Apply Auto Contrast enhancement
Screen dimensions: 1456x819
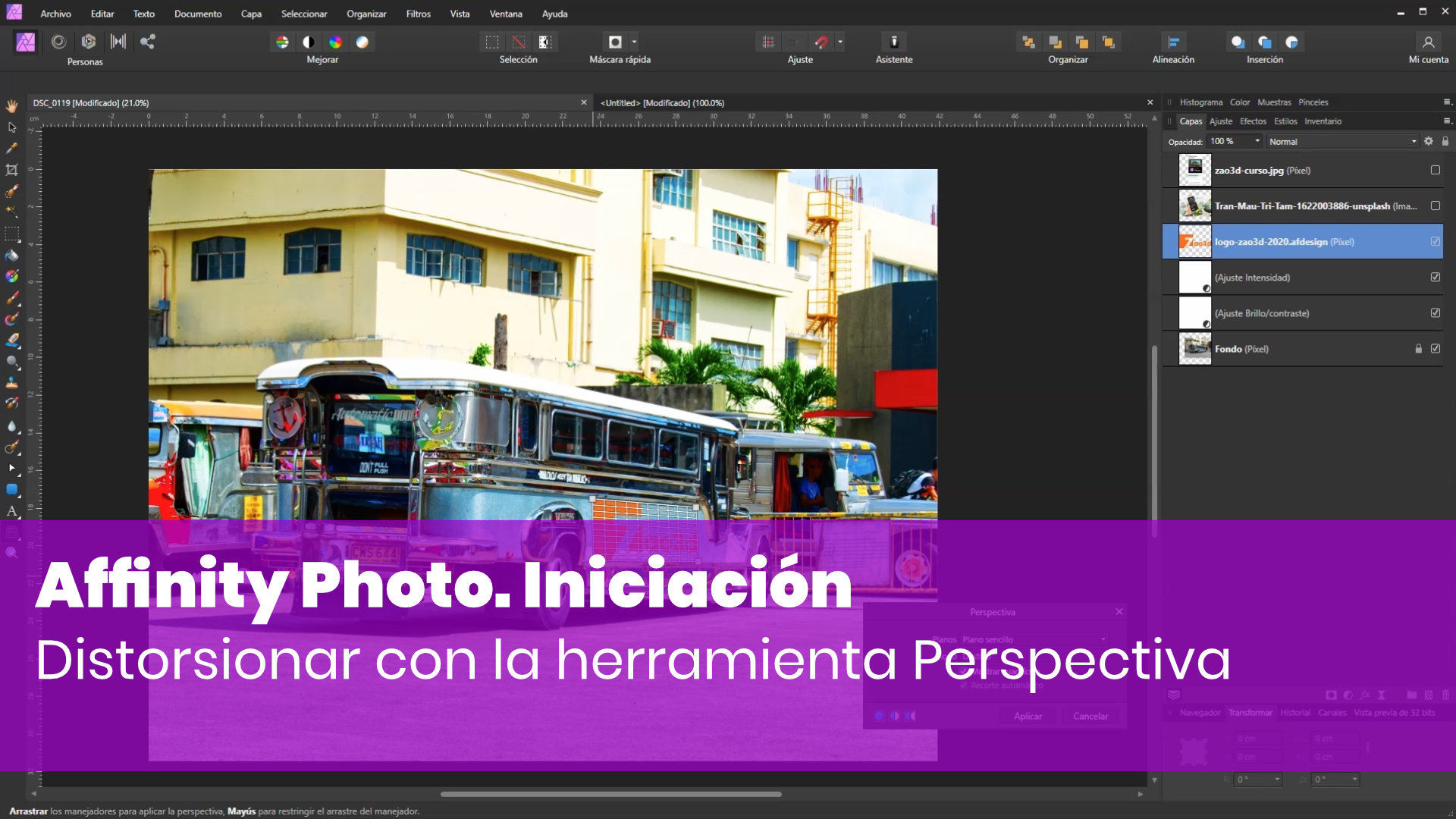tap(309, 42)
